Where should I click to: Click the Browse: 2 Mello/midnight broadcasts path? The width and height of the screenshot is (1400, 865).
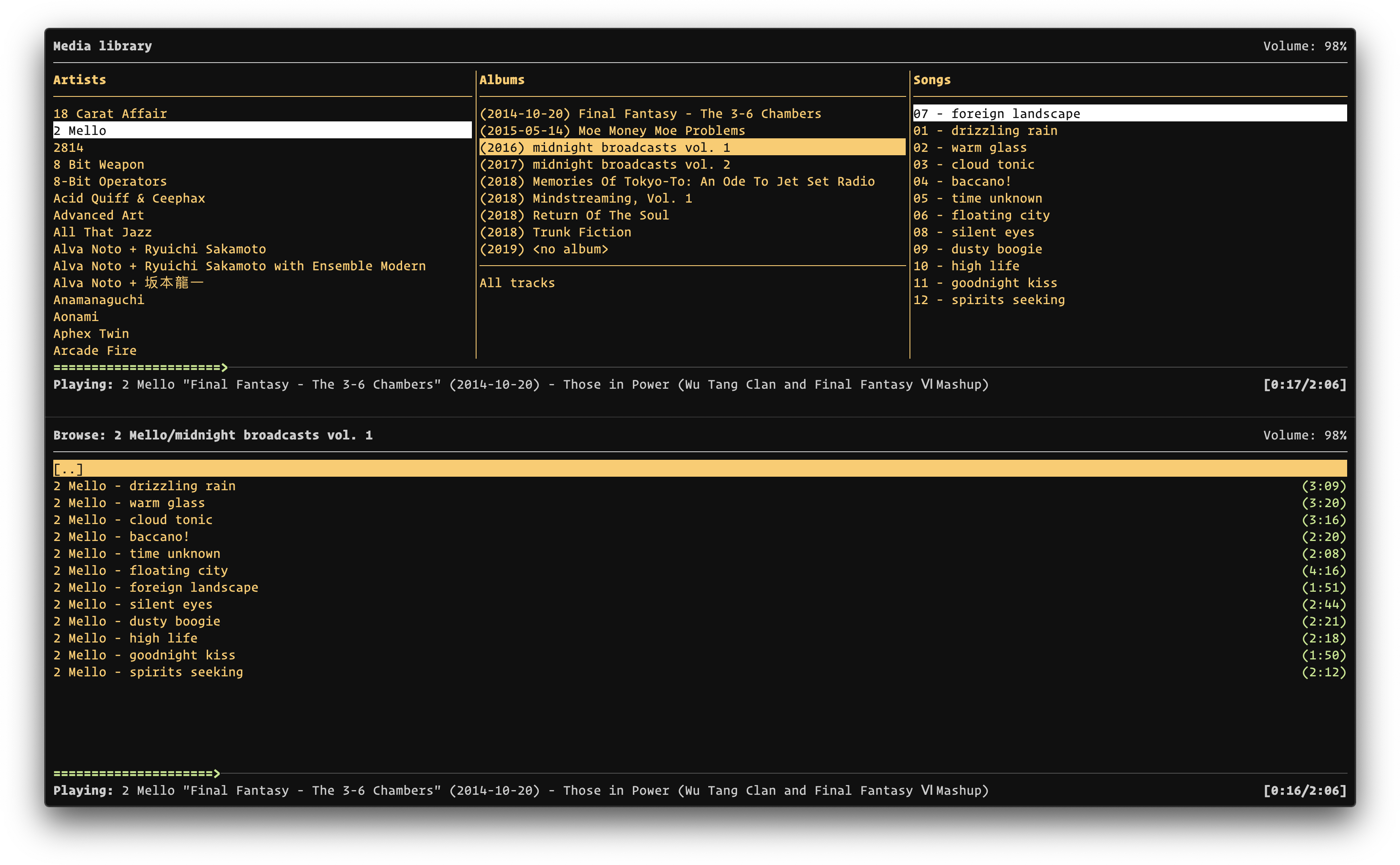pyautogui.click(x=213, y=435)
